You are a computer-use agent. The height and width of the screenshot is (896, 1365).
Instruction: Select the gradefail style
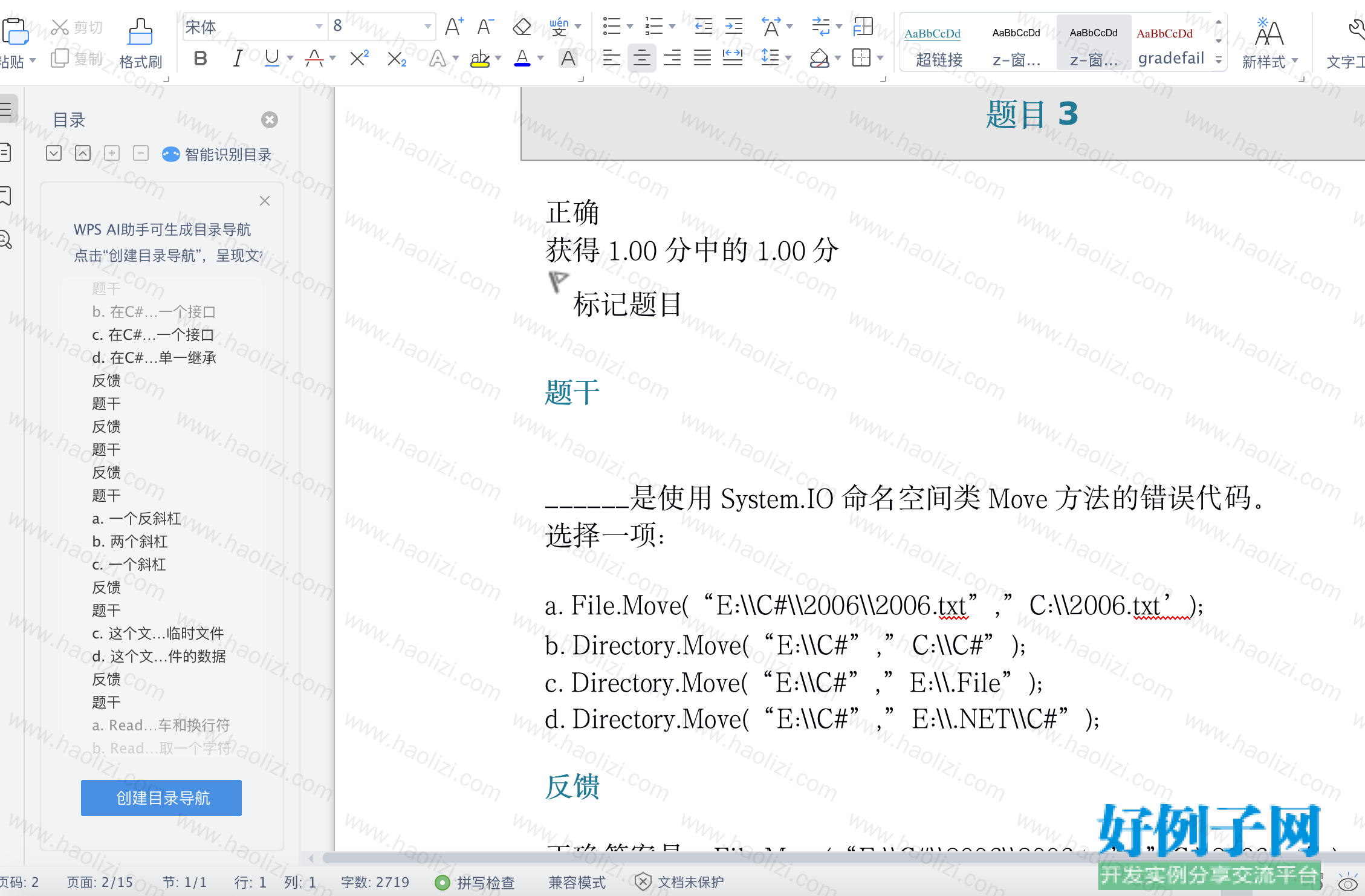coord(1171,43)
